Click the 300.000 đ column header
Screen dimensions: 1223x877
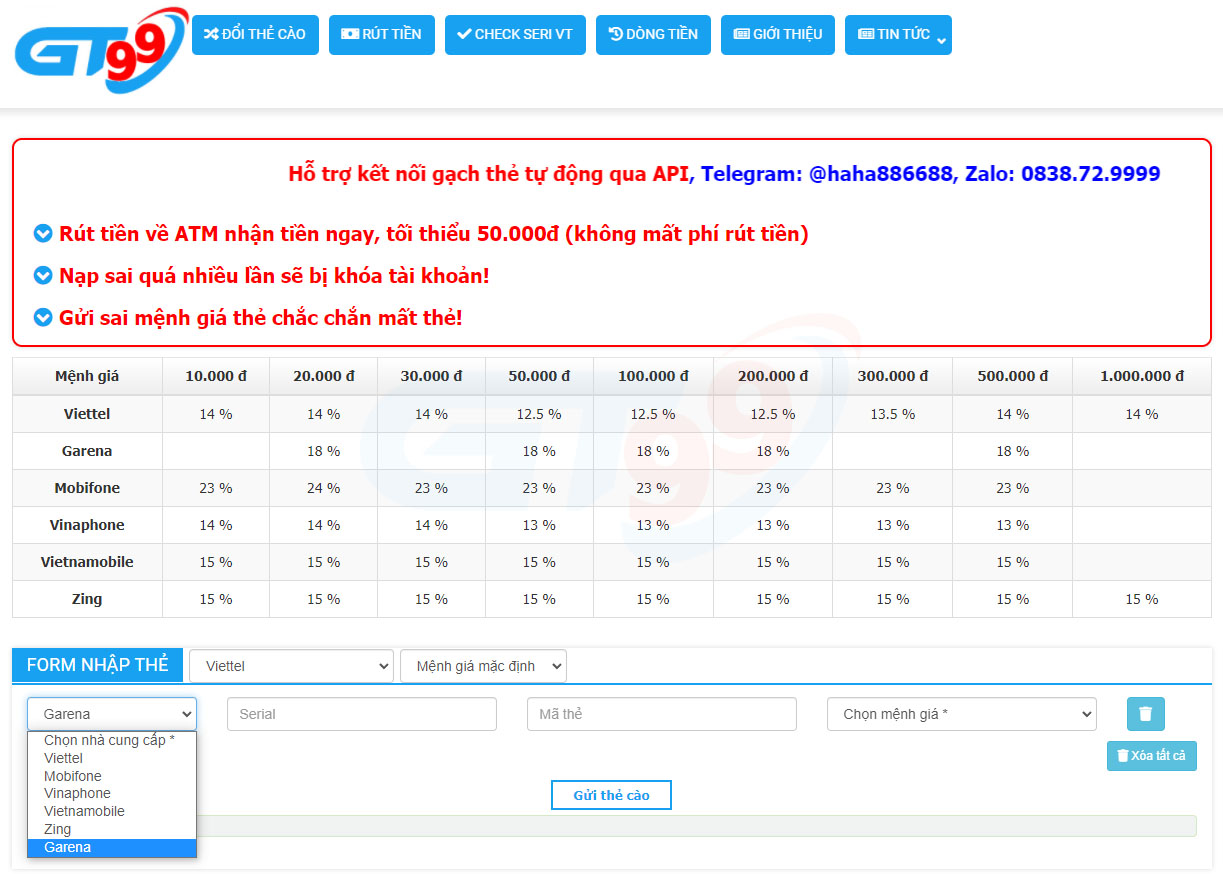pyautogui.click(x=892, y=376)
